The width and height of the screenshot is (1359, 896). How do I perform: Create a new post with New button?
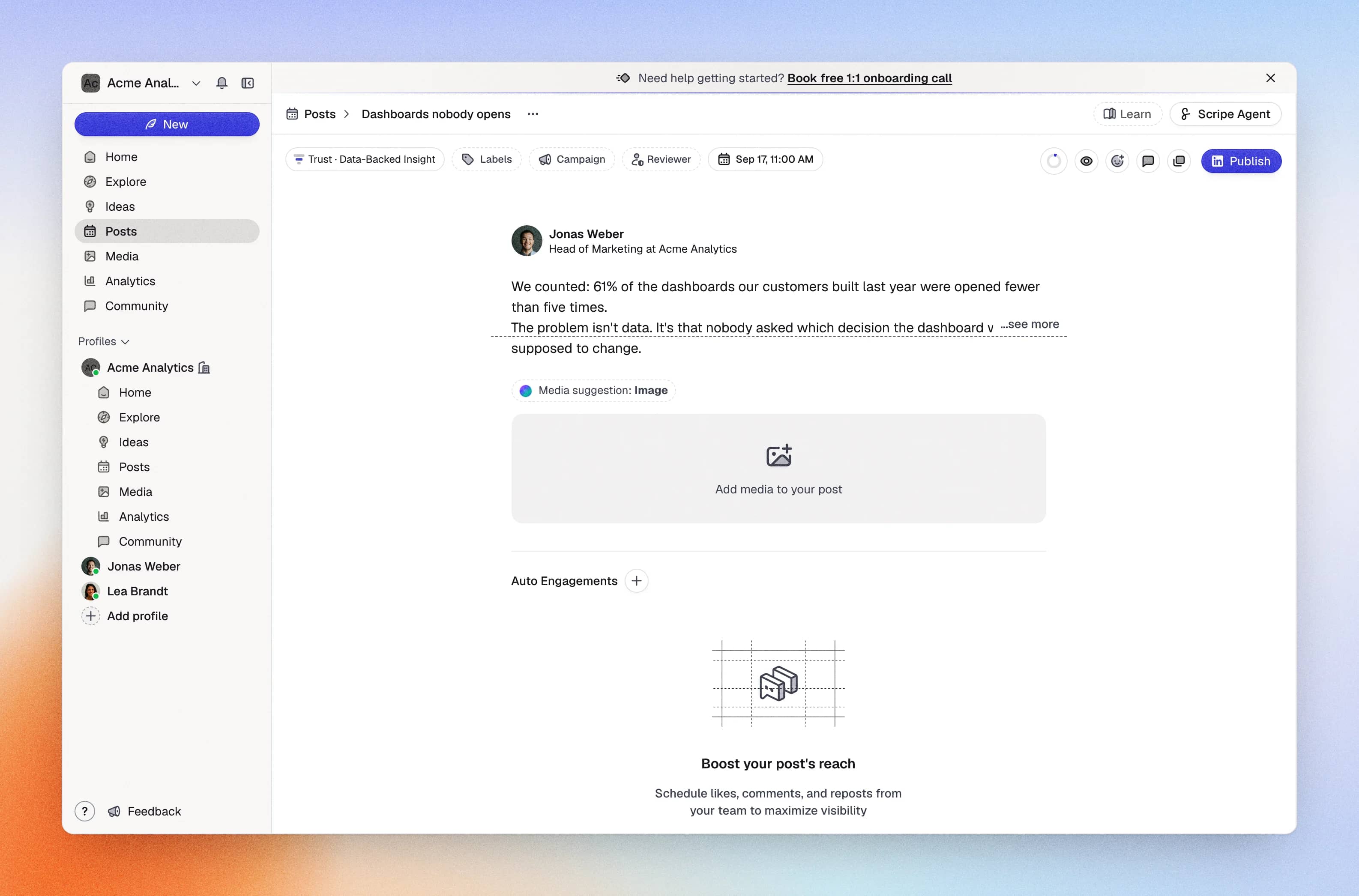click(167, 124)
